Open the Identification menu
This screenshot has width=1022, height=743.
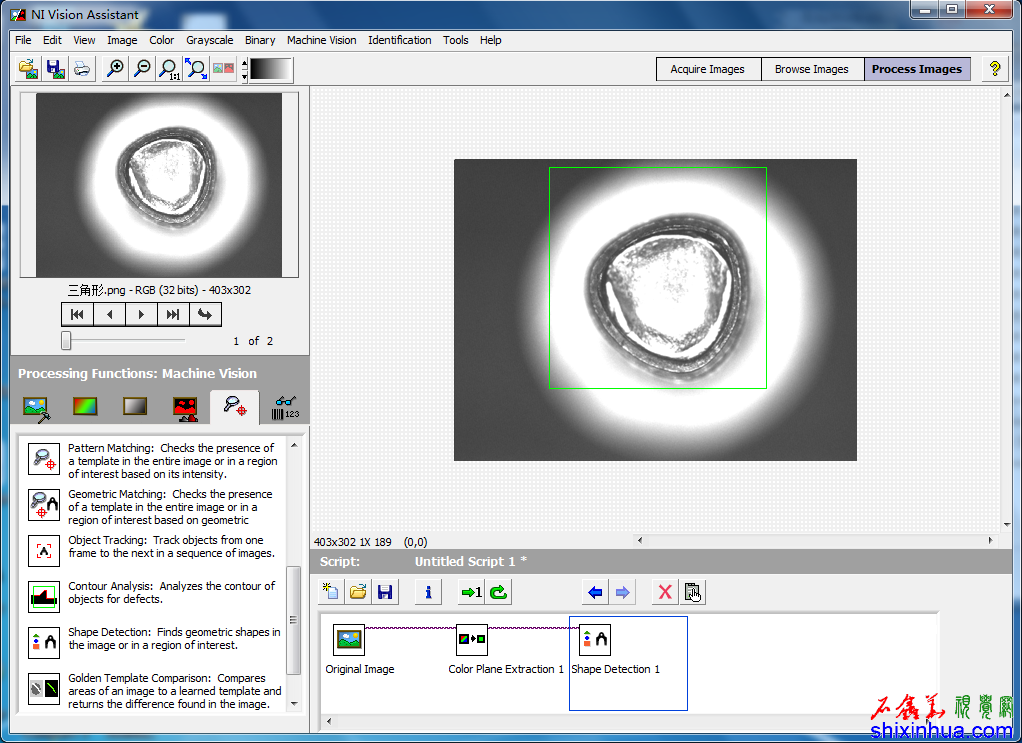click(400, 40)
